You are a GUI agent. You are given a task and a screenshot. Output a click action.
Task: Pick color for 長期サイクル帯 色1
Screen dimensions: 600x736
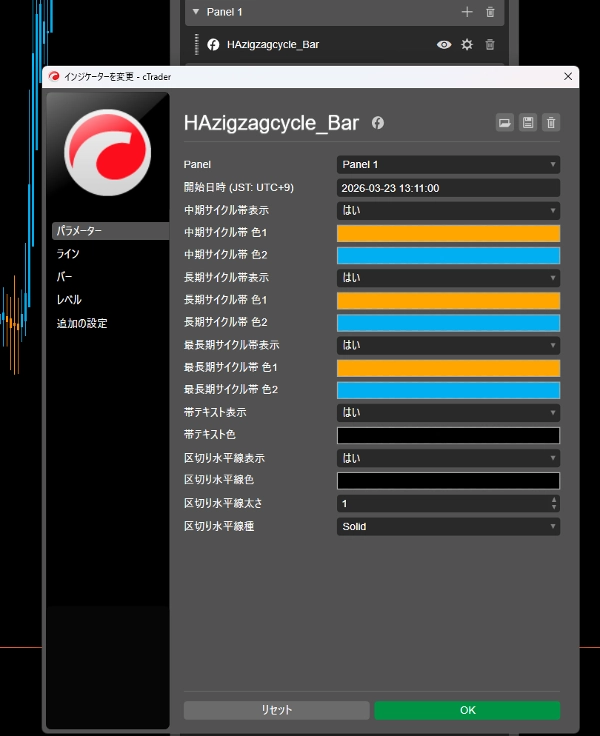coord(448,300)
